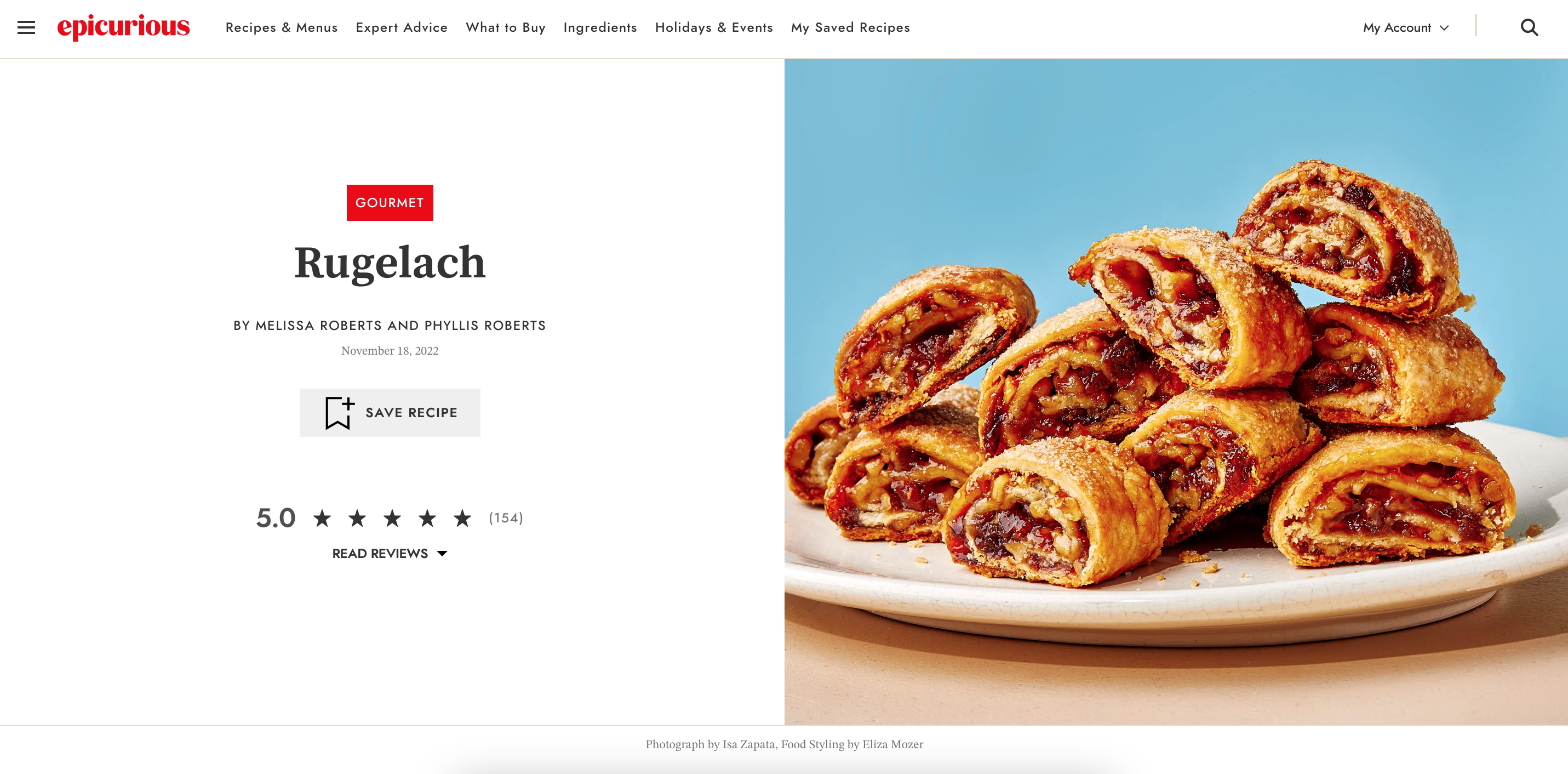Image resolution: width=1568 pixels, height=774 pixels.
Task: Click the first rating star
Action: [x=322, y=518]
